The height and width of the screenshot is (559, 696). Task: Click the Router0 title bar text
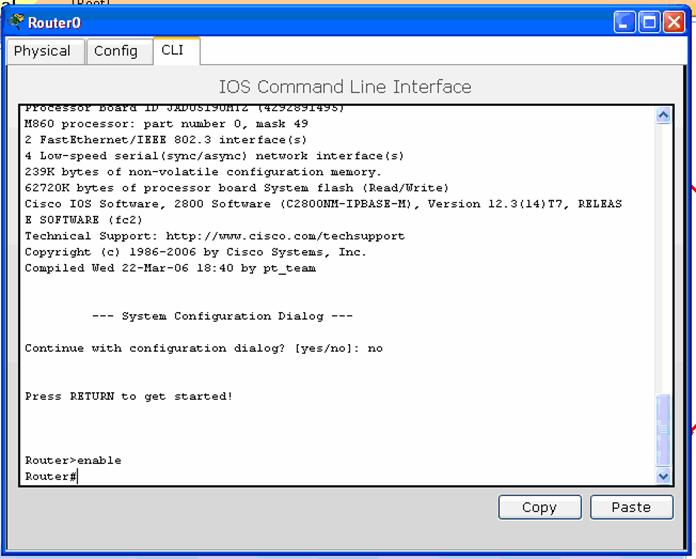click(x=54, y=22)
